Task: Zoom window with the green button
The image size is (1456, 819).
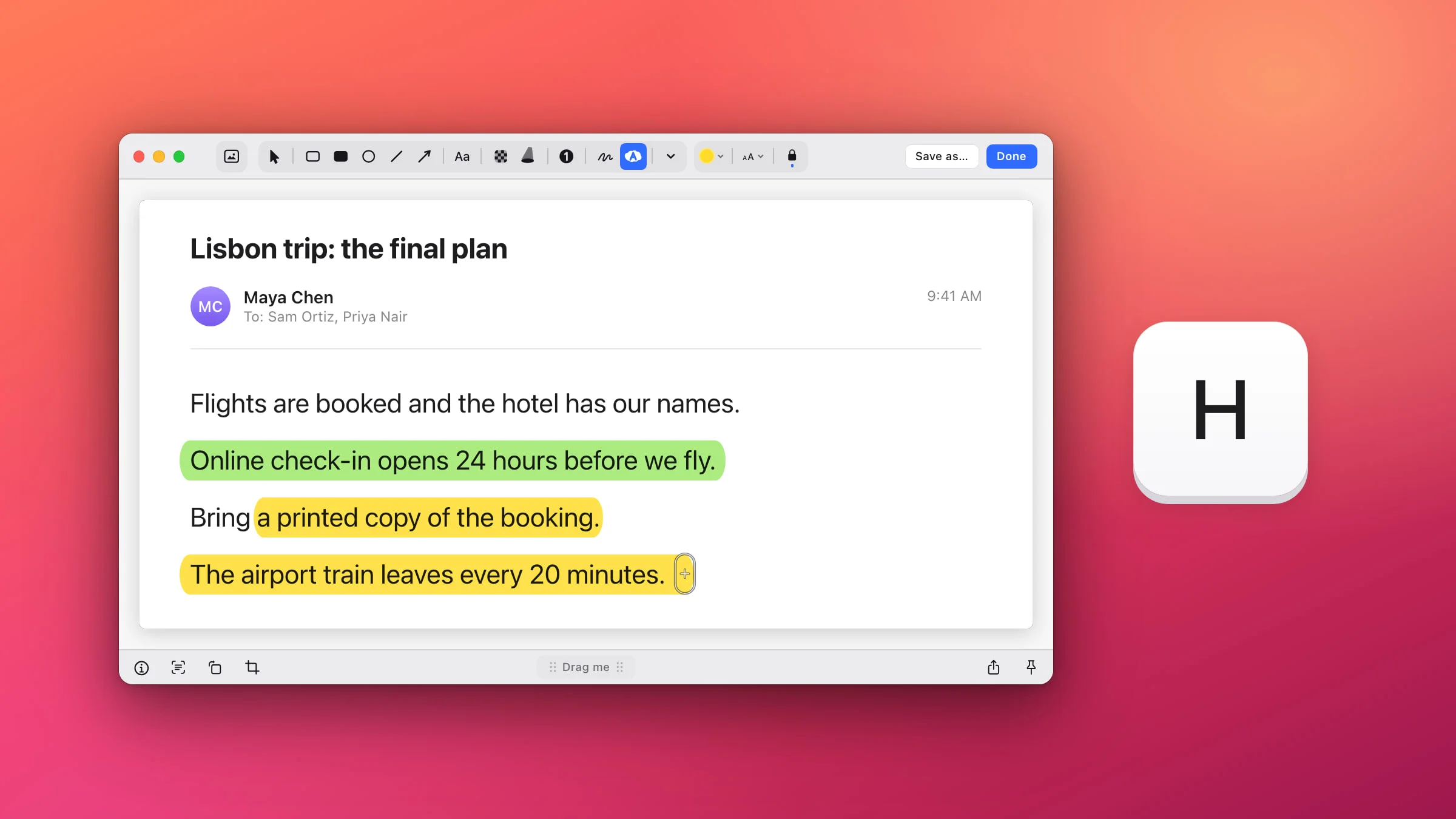Action: 179,157
